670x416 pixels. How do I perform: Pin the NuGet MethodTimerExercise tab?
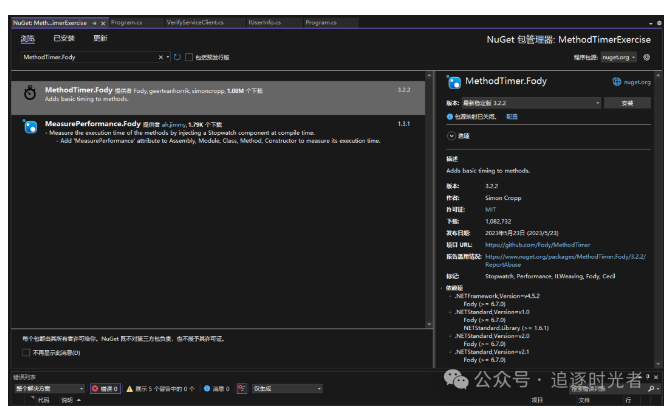94,23
